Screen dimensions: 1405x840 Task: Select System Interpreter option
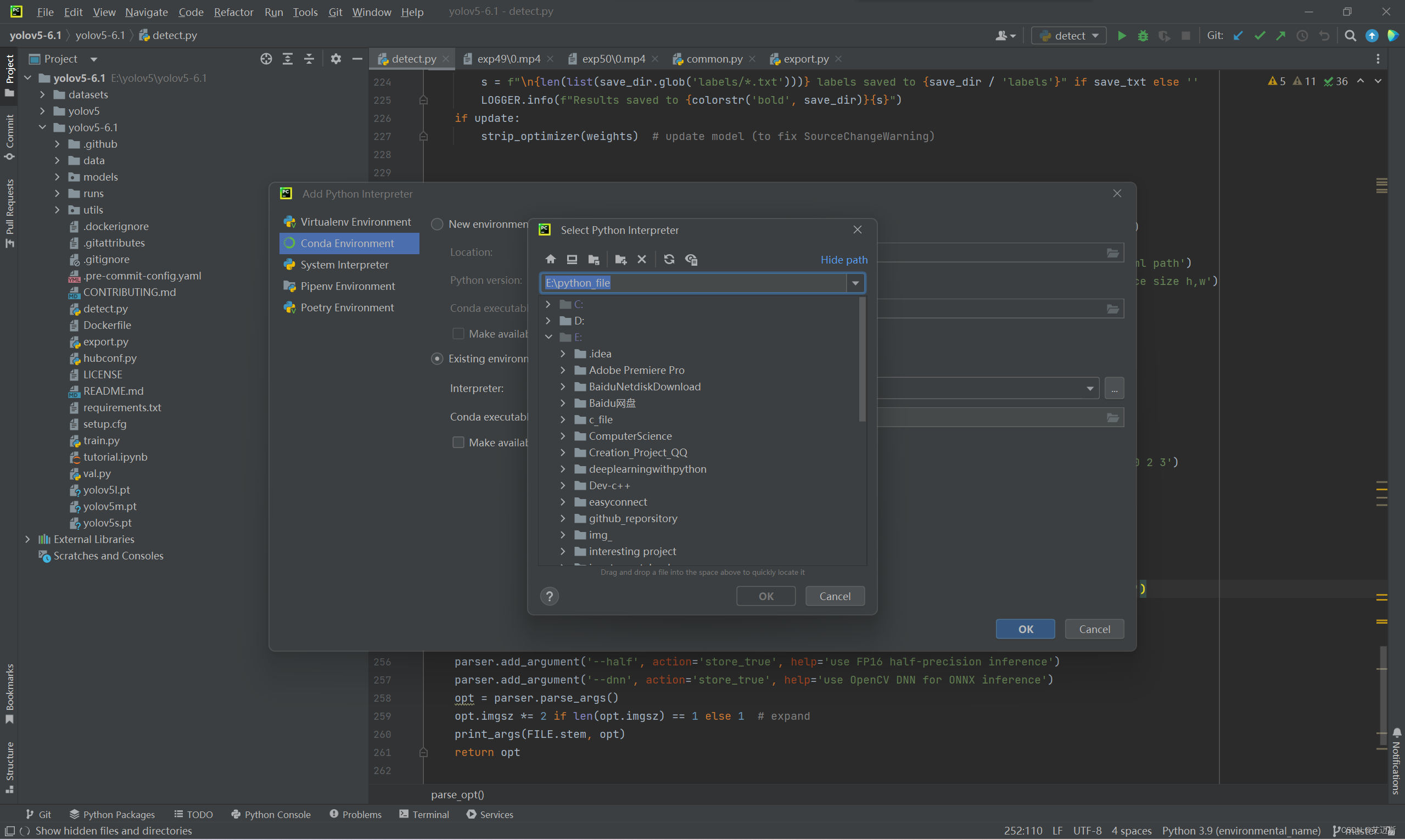pyautogui.click(x=344, y=265)
